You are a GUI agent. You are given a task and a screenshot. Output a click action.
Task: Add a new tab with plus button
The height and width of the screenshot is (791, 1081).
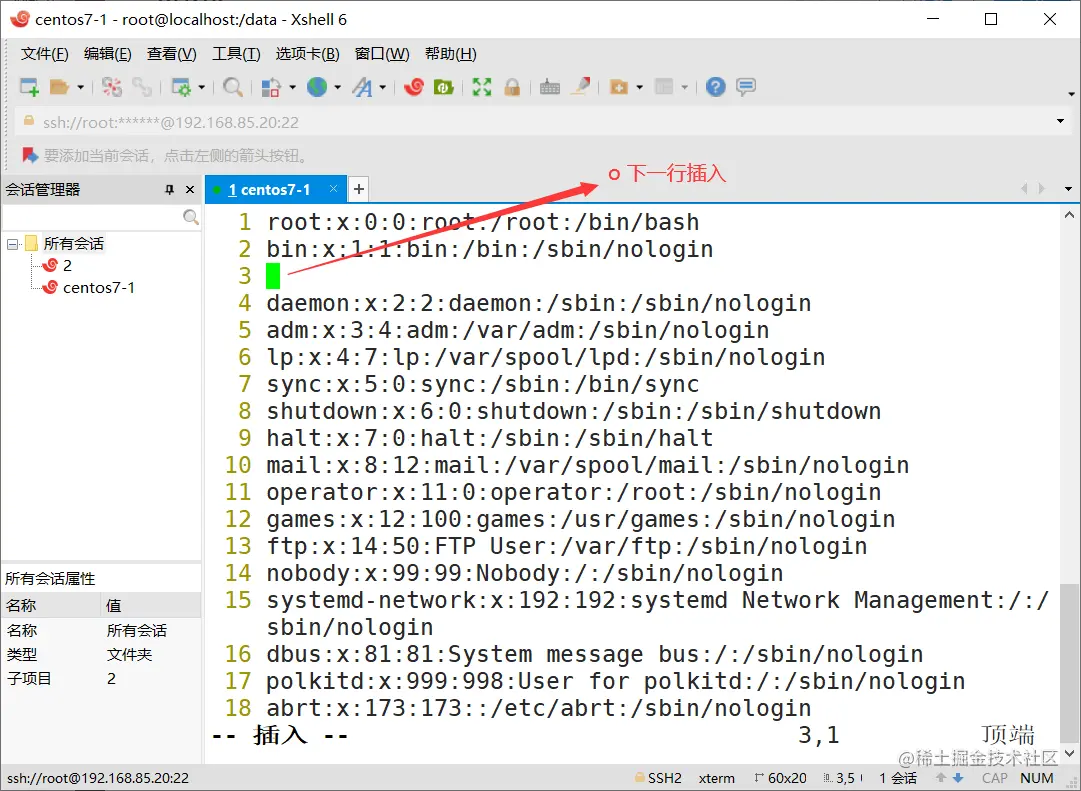tap(358, 189)
